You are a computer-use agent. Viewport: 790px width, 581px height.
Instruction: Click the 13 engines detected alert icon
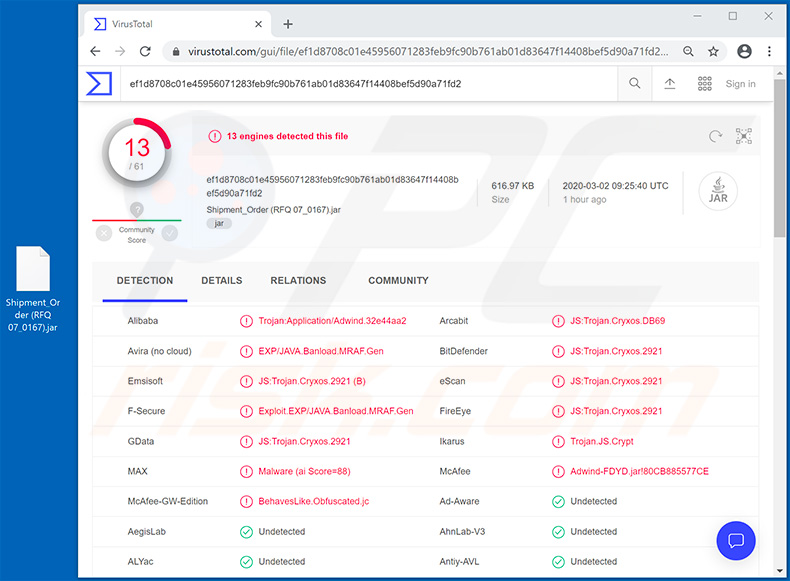(215, 136)
